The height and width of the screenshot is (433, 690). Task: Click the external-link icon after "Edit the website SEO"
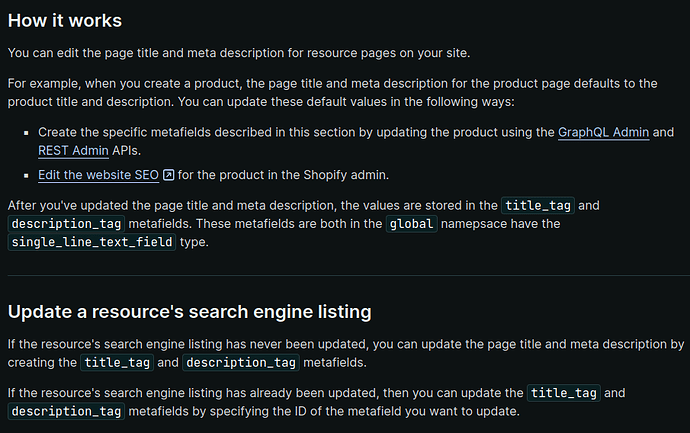tap(168, 175)
